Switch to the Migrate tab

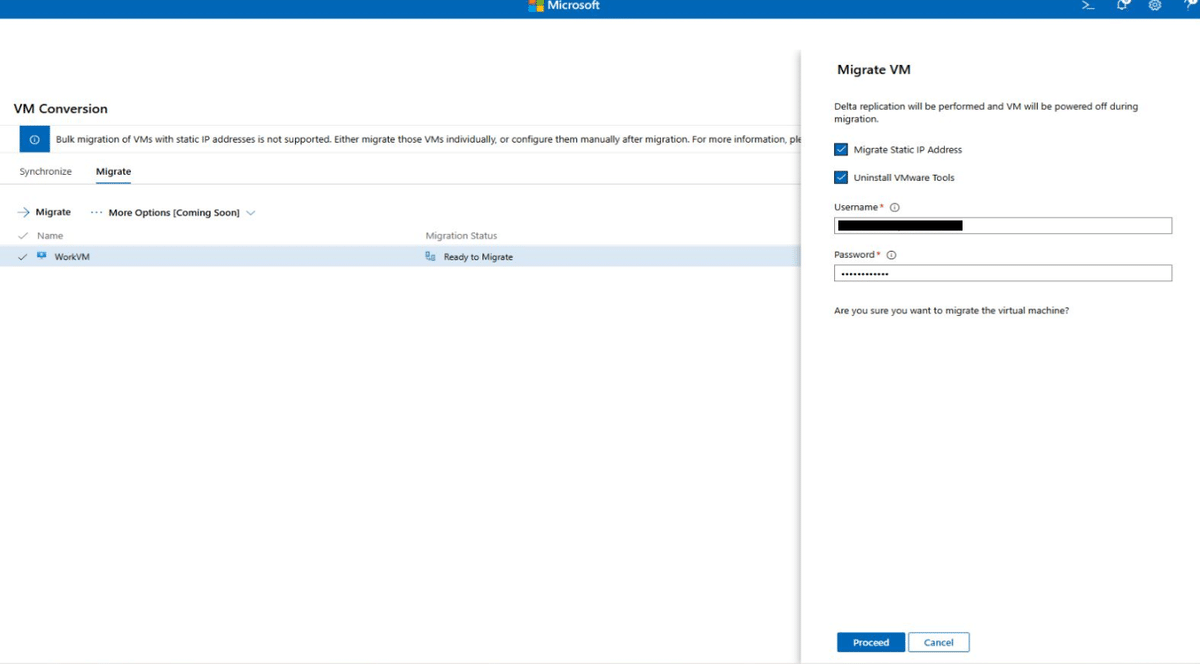(x=113, y=171)
